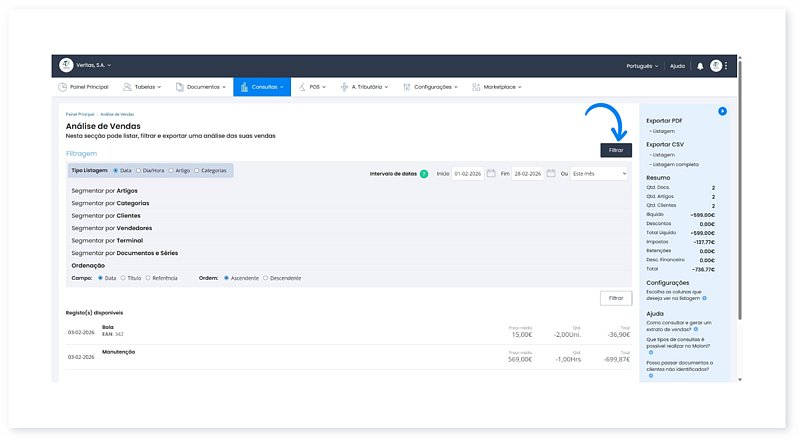Click the notifications bell icon
800x442 pixels.
[x=700, y=66]
